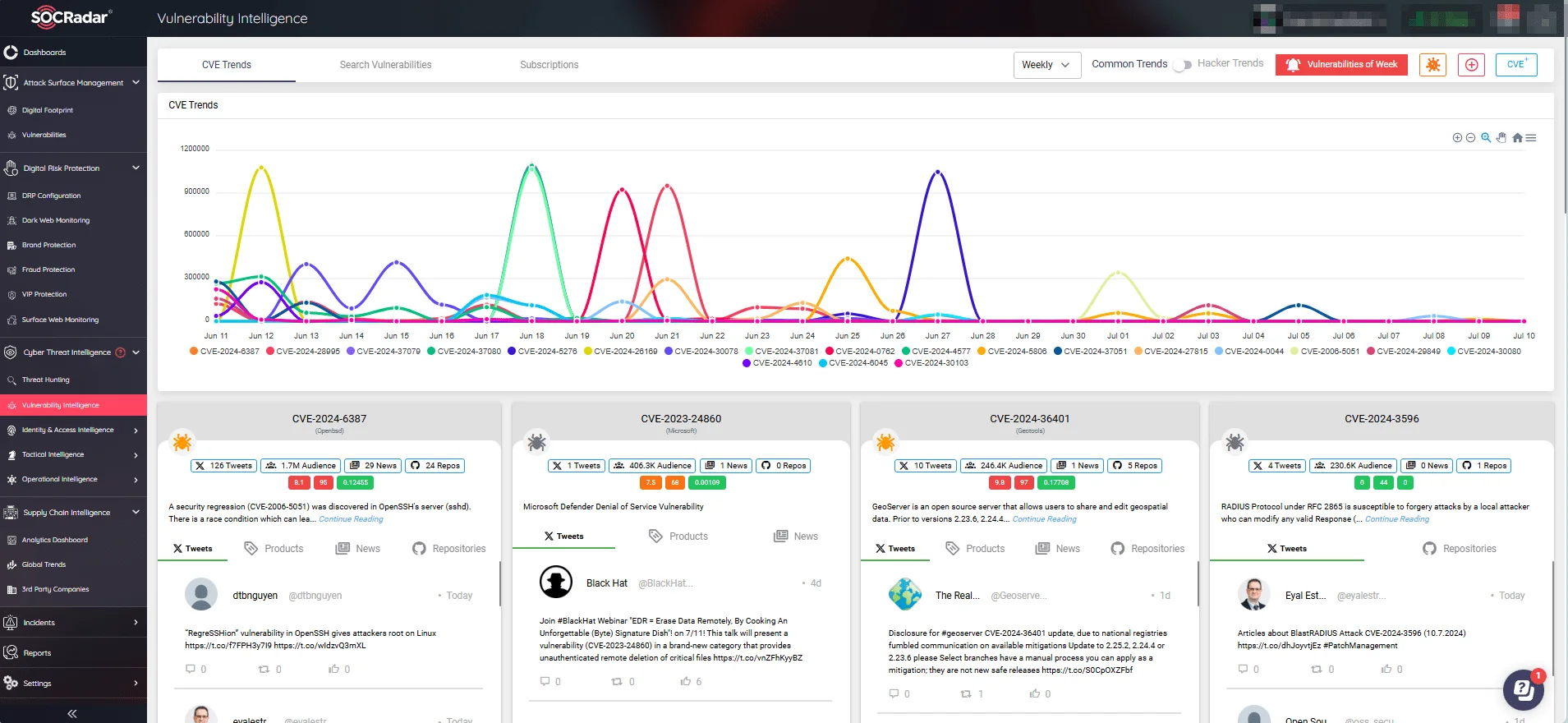1568x723 pixels.
Task: Reset chart zoom with the home icon
Action: (x=1517, y=138)
